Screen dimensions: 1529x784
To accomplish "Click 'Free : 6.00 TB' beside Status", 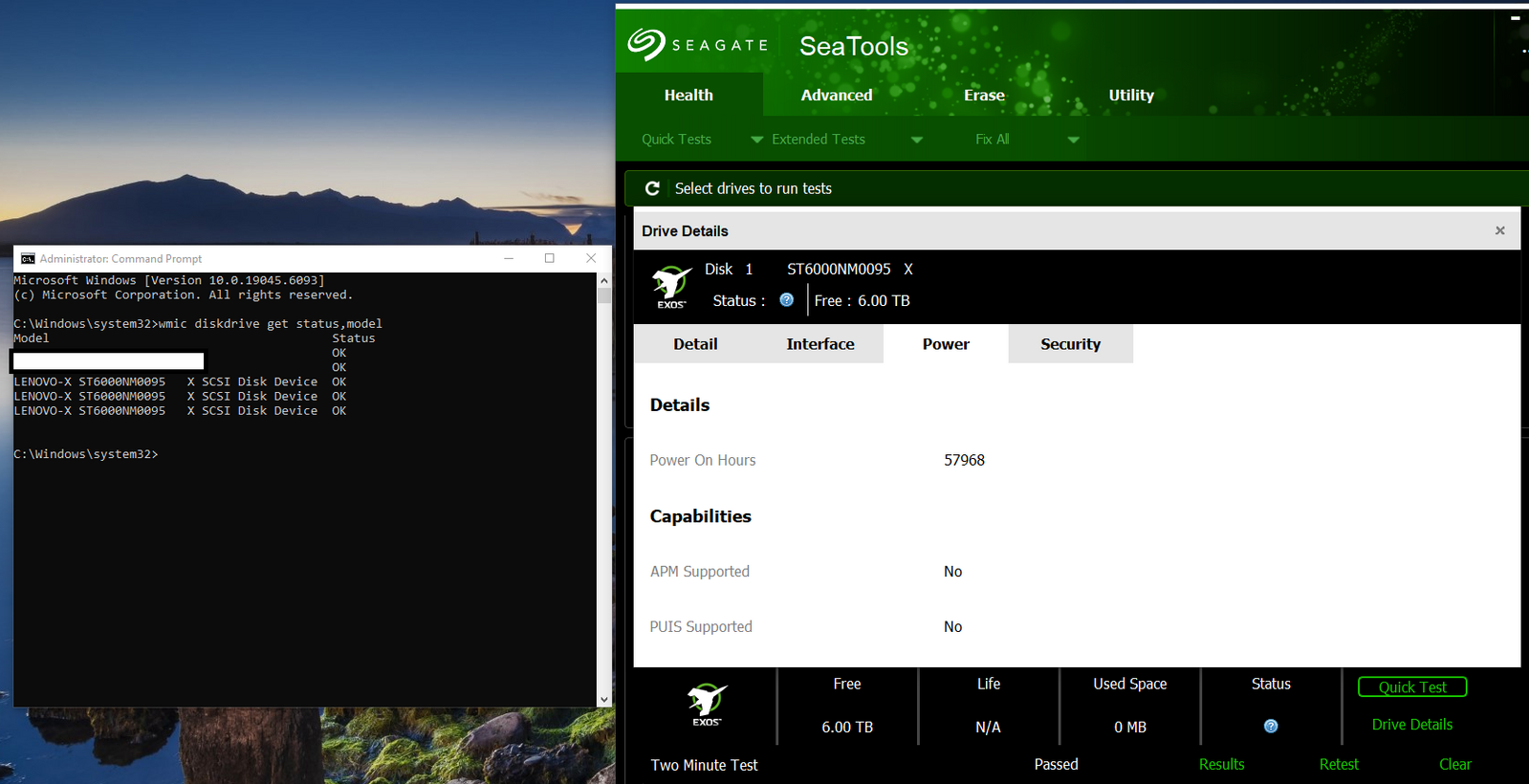I will (863, 300).
